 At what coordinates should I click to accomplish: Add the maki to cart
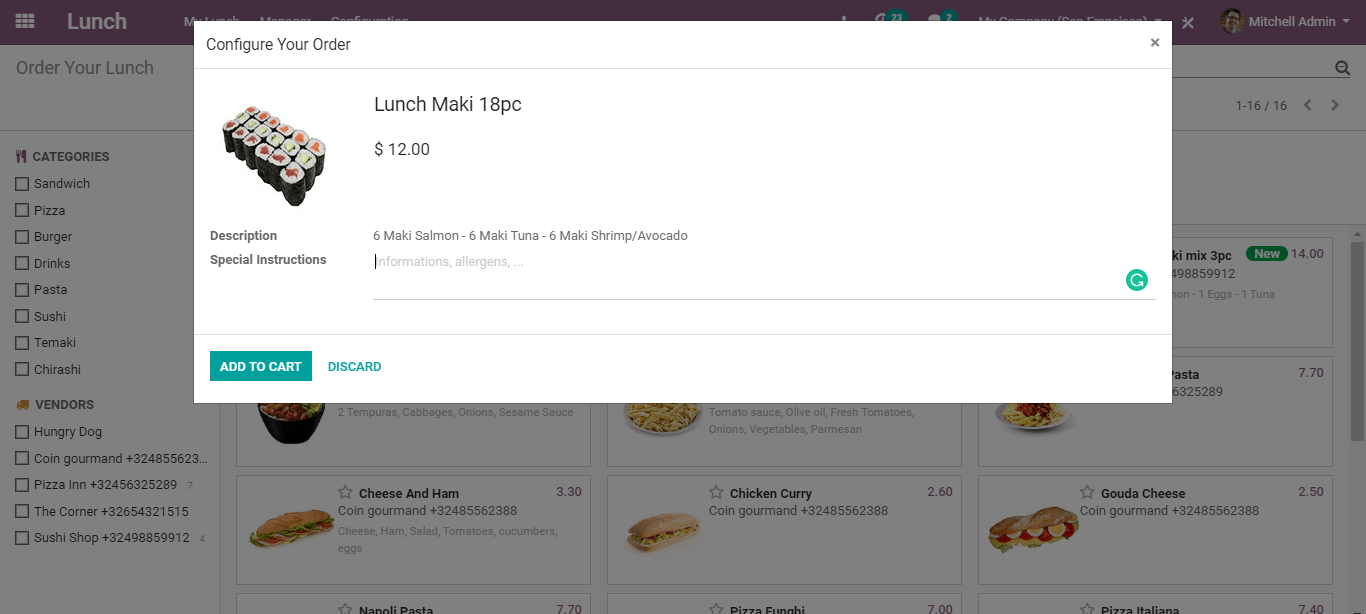[261, 367]
